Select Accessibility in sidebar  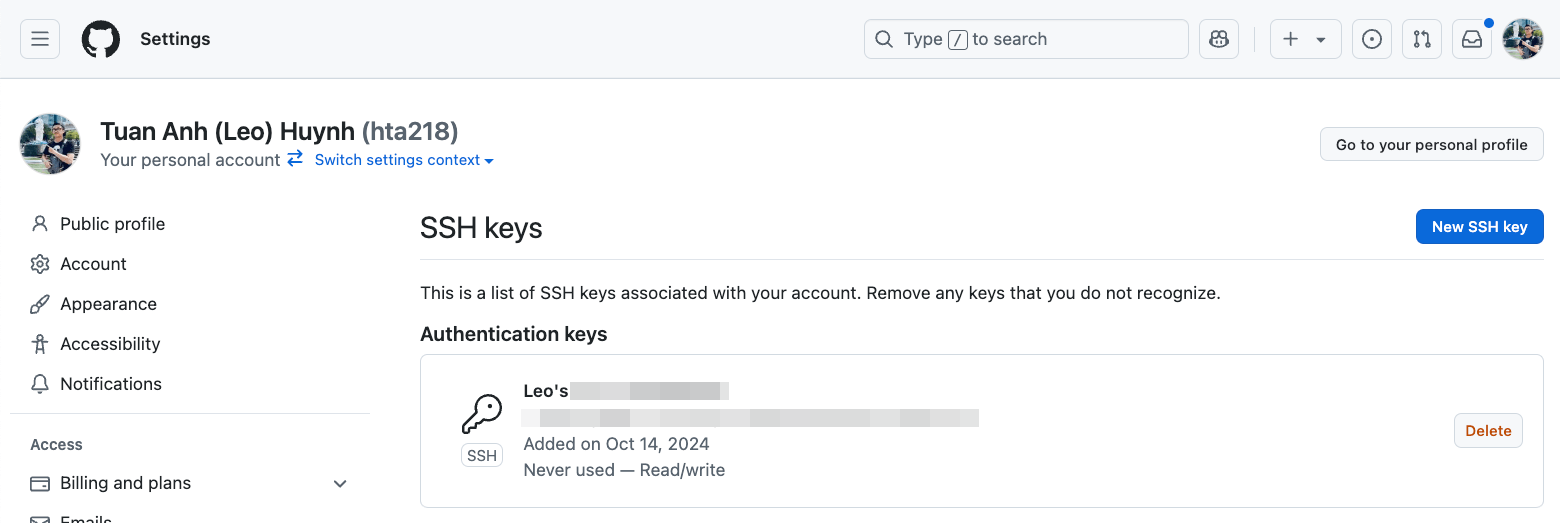click(x=110, y=344)
